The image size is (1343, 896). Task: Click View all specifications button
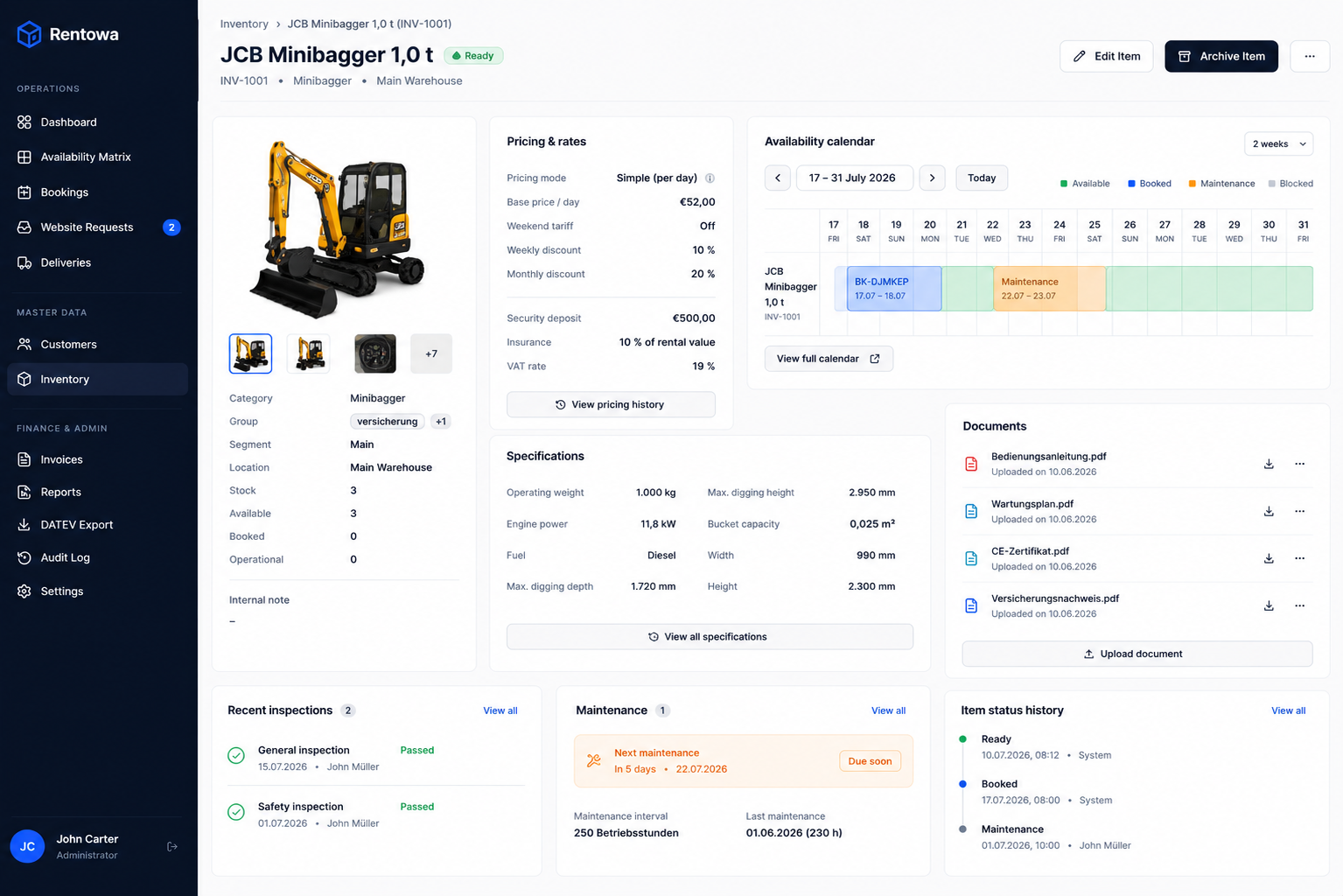pyautogui.click(x=710, y=637)
